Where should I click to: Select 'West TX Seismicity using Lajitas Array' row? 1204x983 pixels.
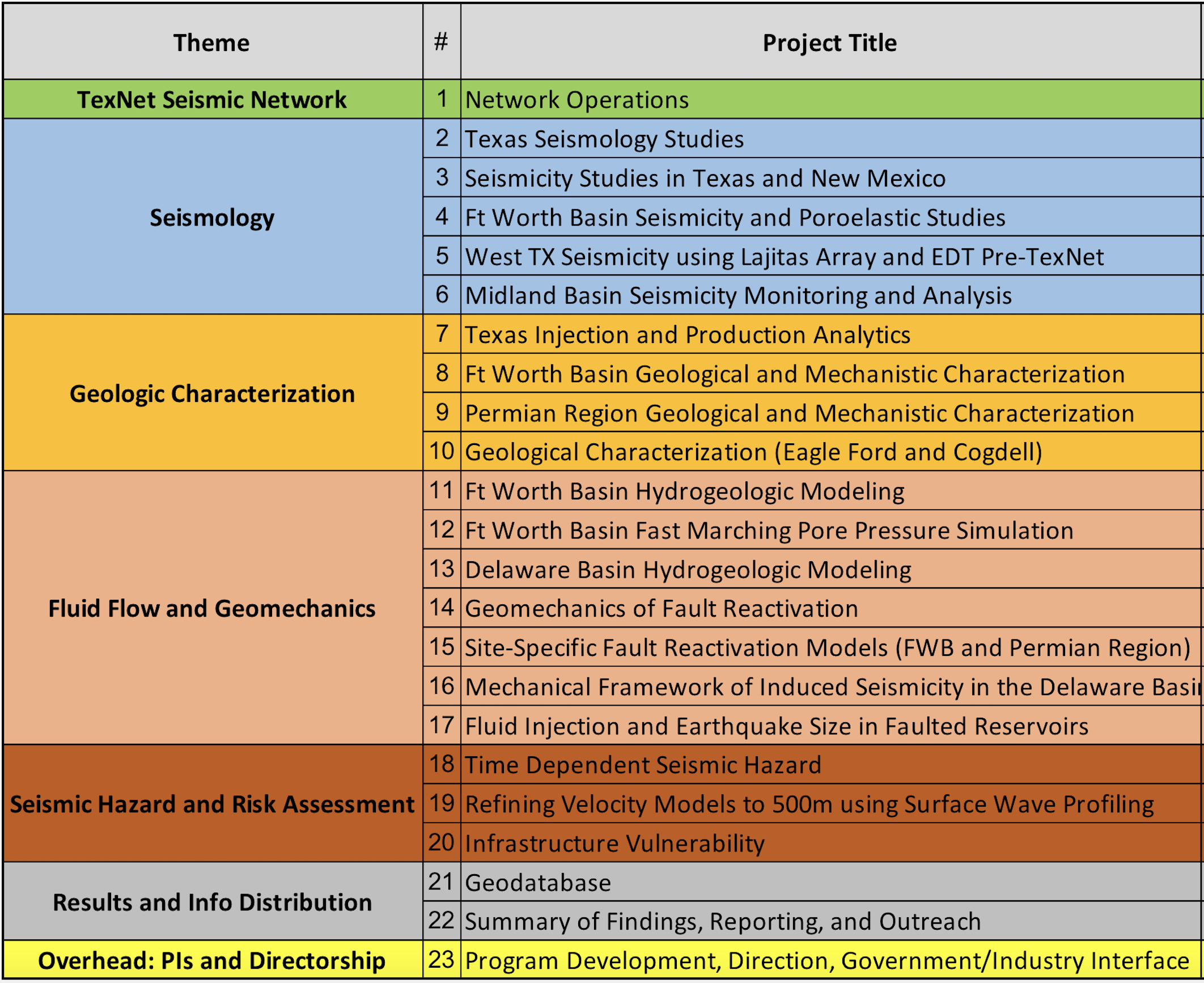[x=831, y=256]
